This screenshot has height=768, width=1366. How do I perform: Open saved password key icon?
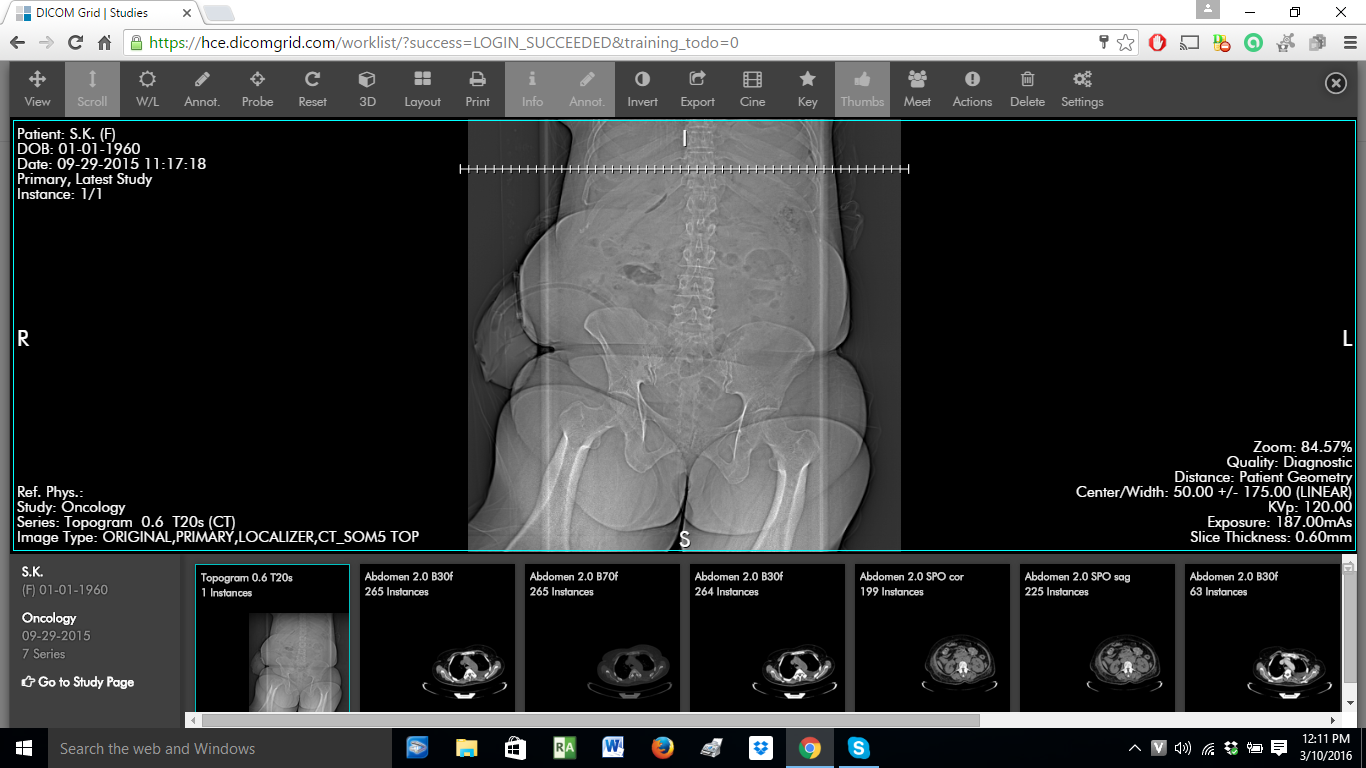pyautogui.click(x=1104, y=43)
